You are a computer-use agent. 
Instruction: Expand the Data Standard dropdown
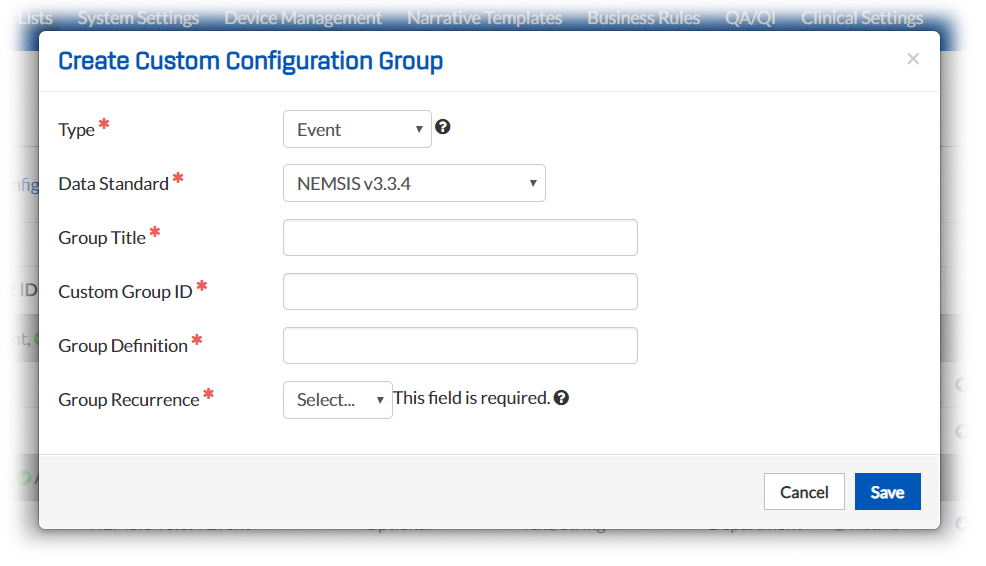414,183
